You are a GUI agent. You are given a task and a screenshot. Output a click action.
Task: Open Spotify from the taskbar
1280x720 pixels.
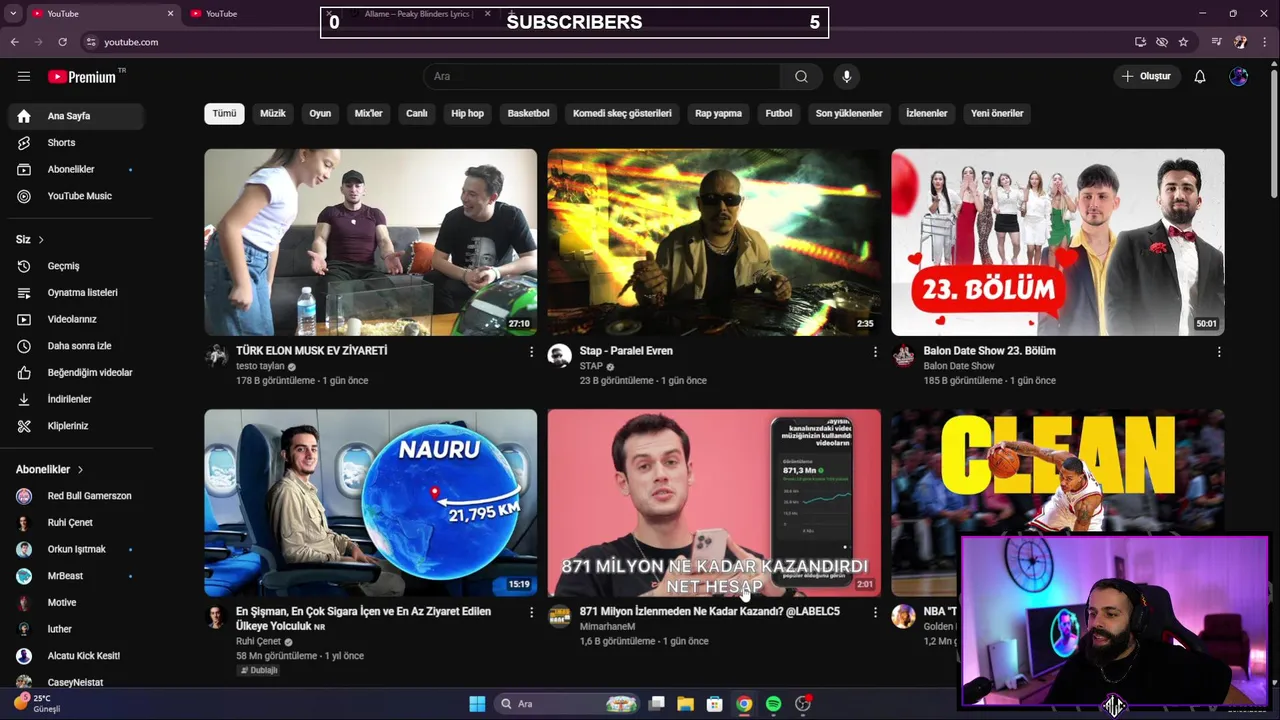(x=773, y=704)
